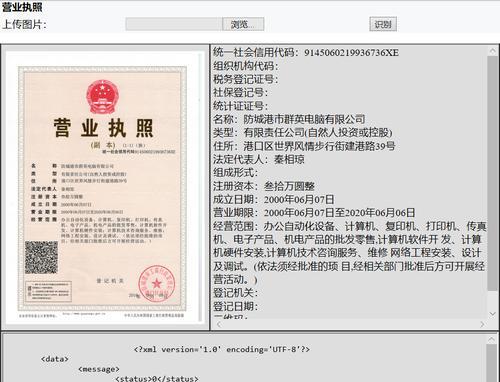Select the 统一社会信用代码 914506021993673​6XE line
This screenshot has width=500, height=382.
[306, 52]
